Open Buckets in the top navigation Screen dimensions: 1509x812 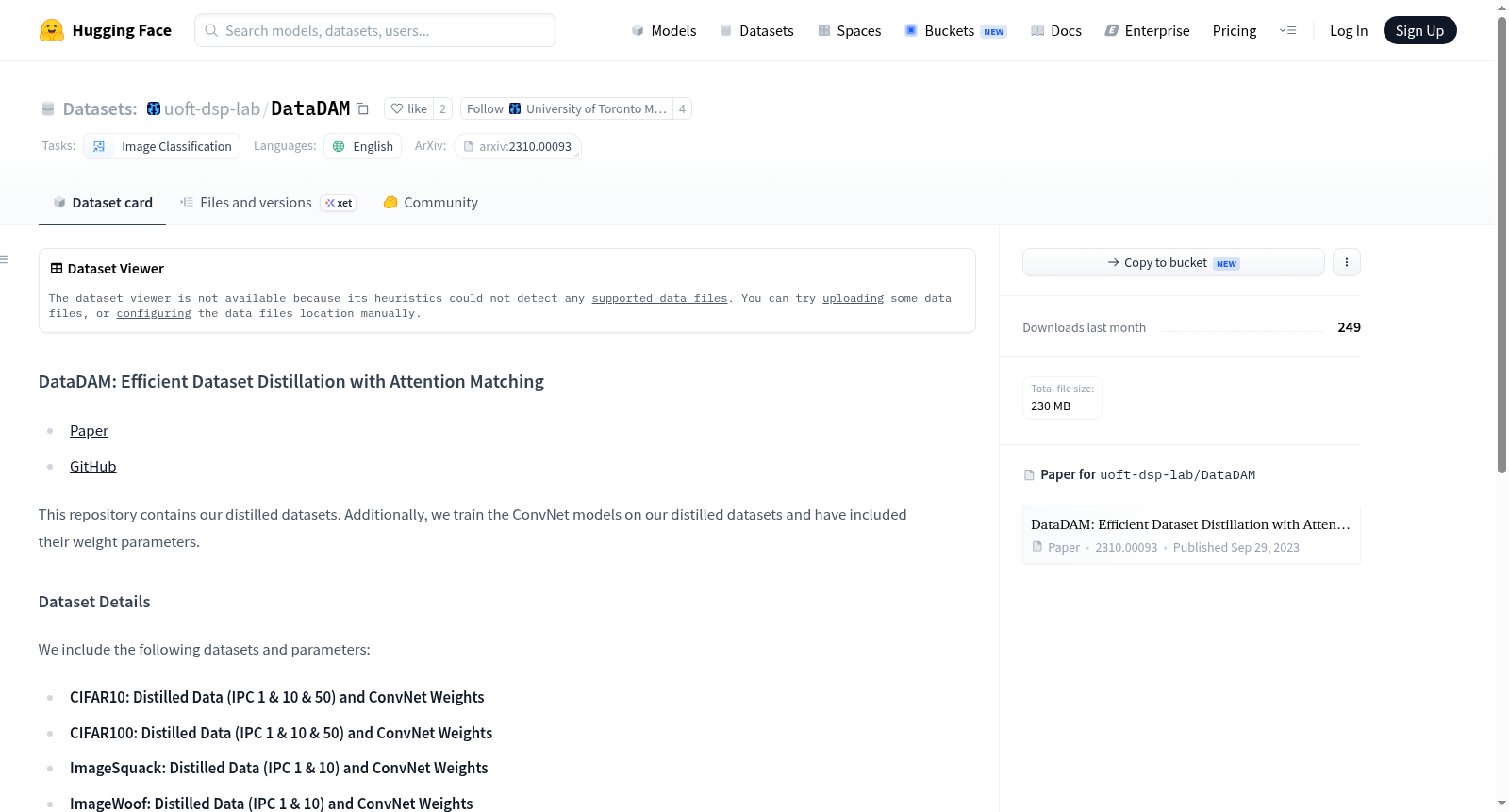(x=955, y=30)
